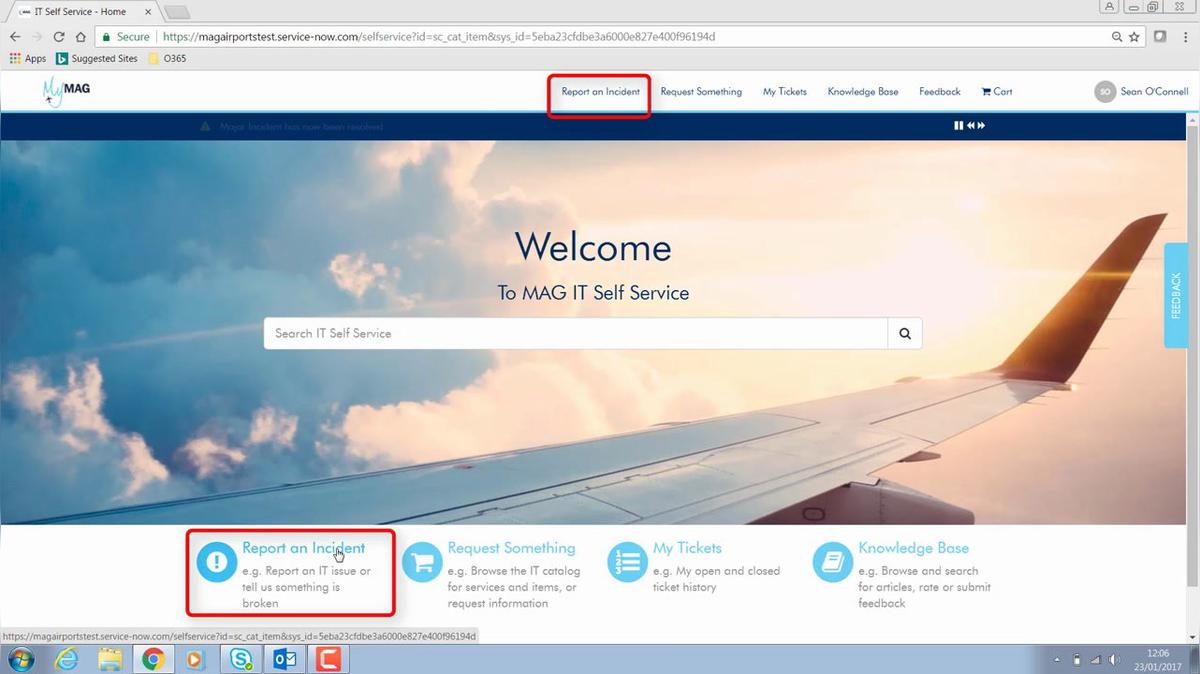The width and height of the screenshot is (1200, 674).
Task: Focus the Search IT Self Service field
Action: pos(576,333)
